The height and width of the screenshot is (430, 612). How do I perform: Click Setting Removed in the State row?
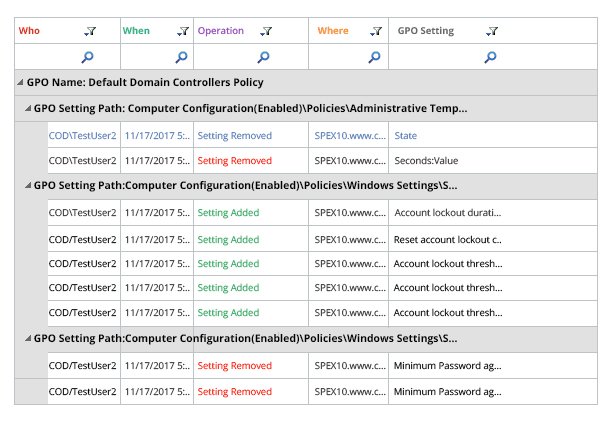tap(235, 136)
